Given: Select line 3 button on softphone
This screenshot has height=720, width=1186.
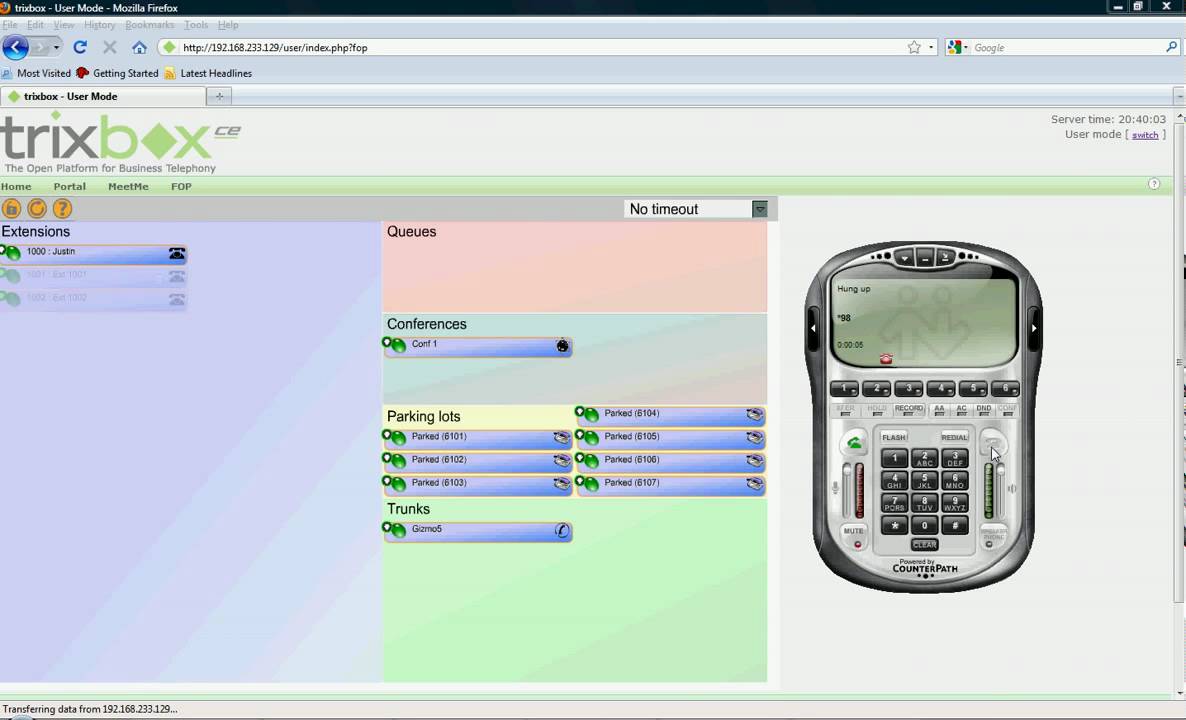Looking at the screenshot, I should coord(908,389).
